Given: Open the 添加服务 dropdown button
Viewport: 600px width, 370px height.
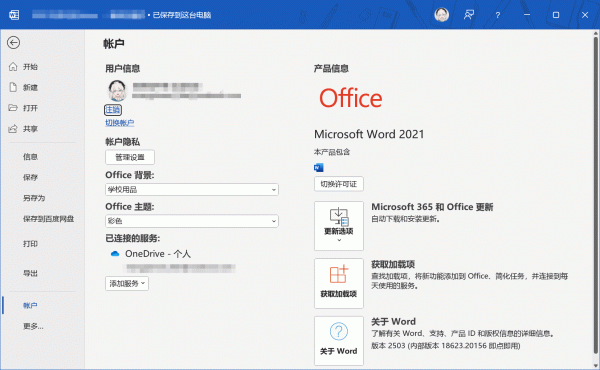Looking at the screenshot, I should click(127, 284).
